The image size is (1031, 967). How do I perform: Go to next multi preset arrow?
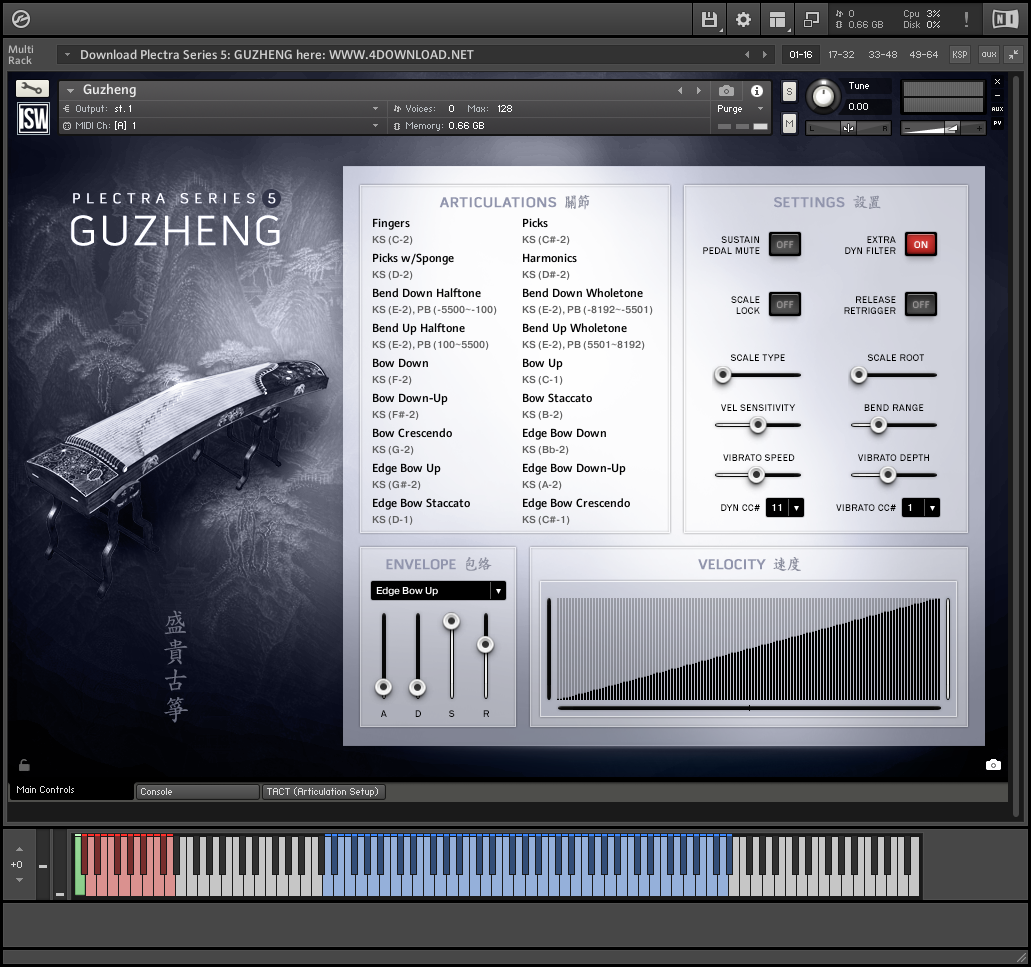point(764,55)
